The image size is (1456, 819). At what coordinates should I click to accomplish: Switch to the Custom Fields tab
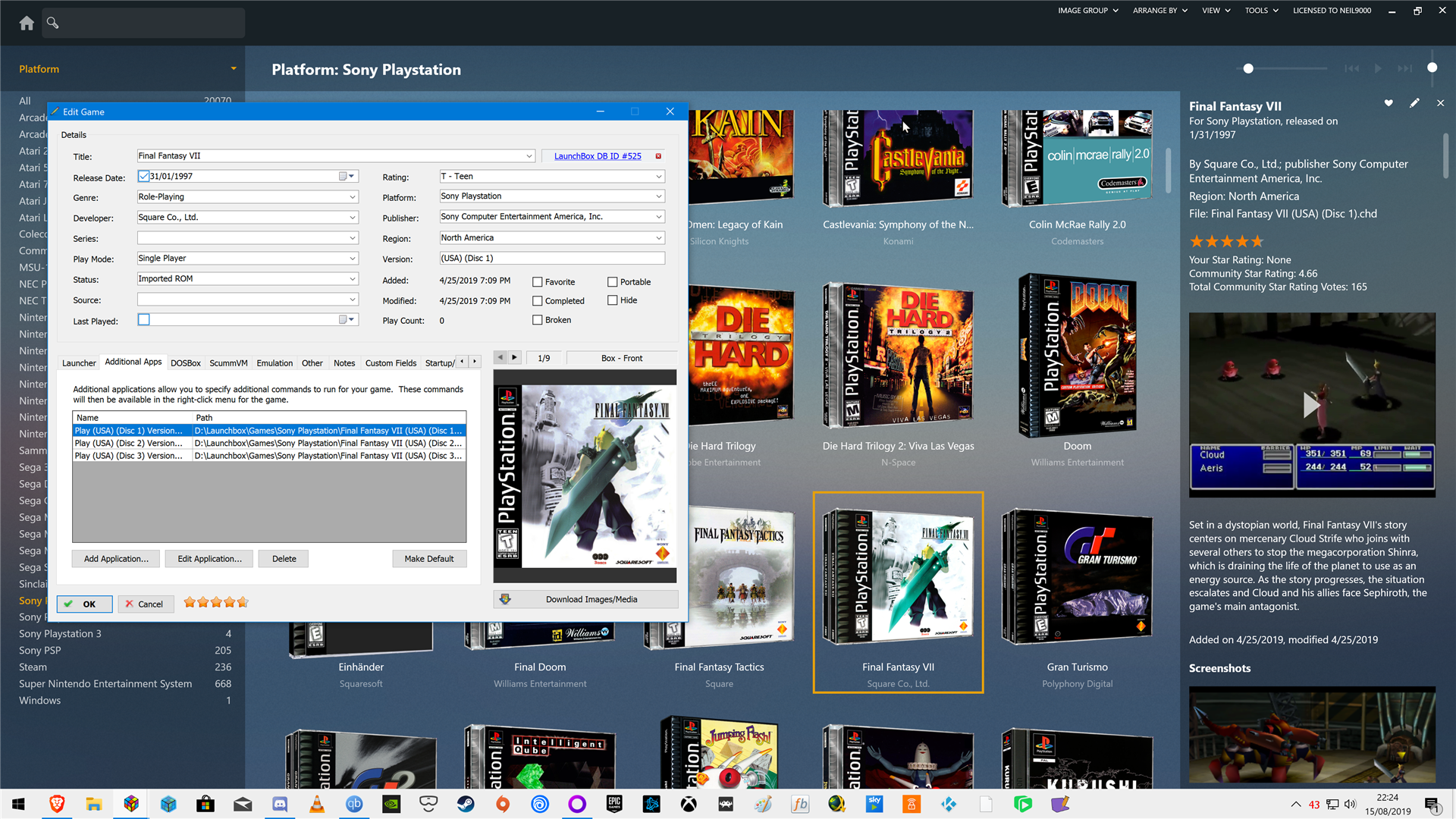coord(391,363)
